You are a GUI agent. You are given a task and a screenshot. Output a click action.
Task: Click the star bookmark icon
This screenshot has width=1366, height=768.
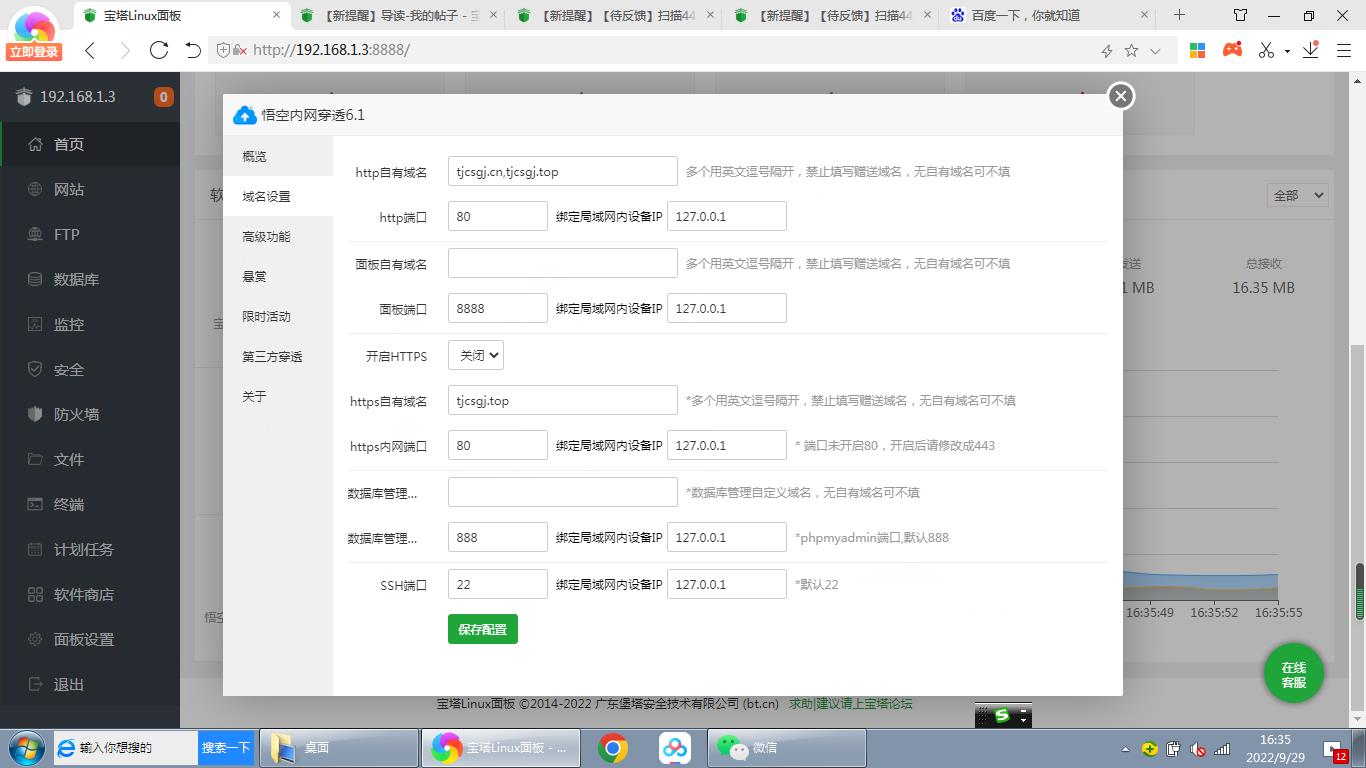pyautogui.click(x=1131, y=50)
